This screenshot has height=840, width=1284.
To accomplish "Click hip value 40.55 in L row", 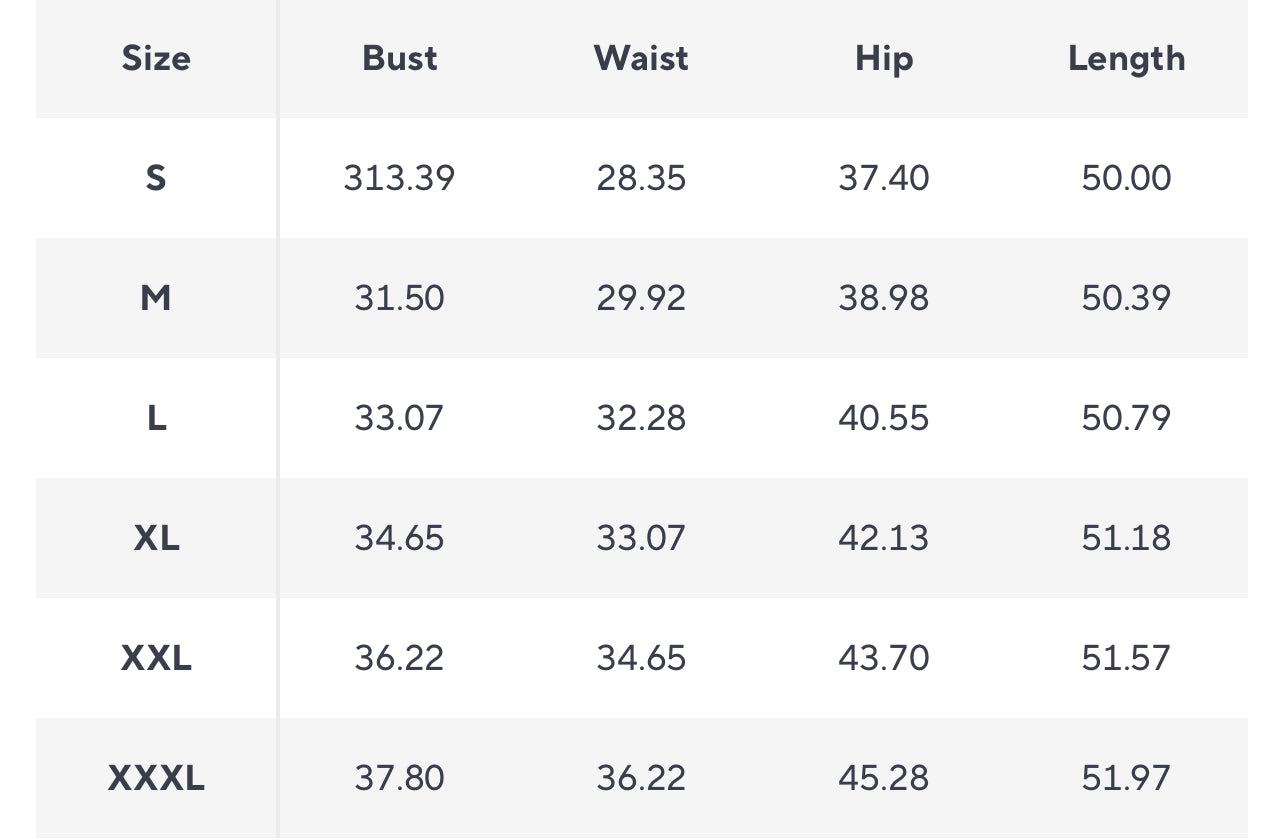I will pyautogui.click(x=884, y=418).
